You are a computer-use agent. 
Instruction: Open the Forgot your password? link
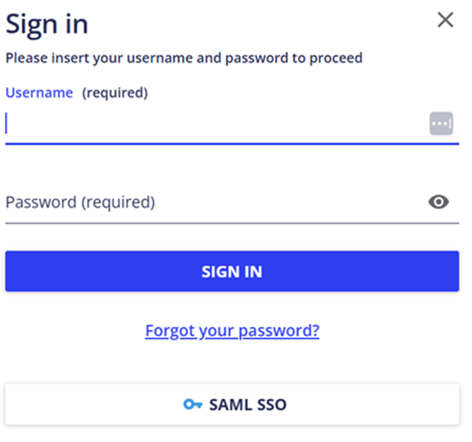pos(232,331)
